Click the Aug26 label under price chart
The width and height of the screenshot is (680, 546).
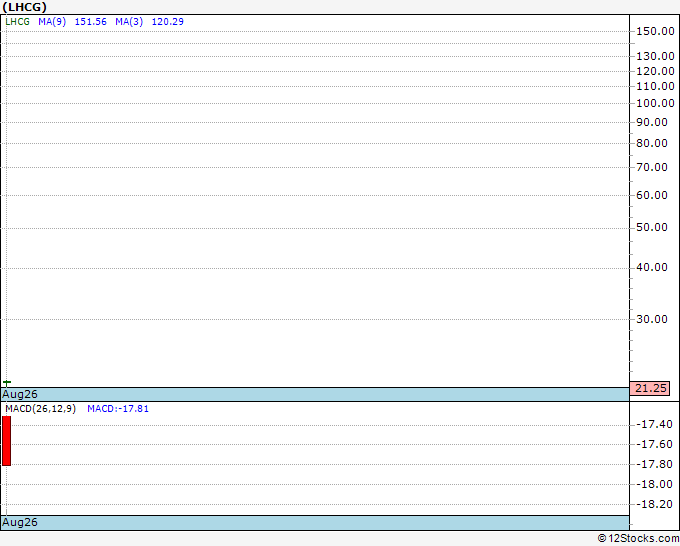[20, 394]
